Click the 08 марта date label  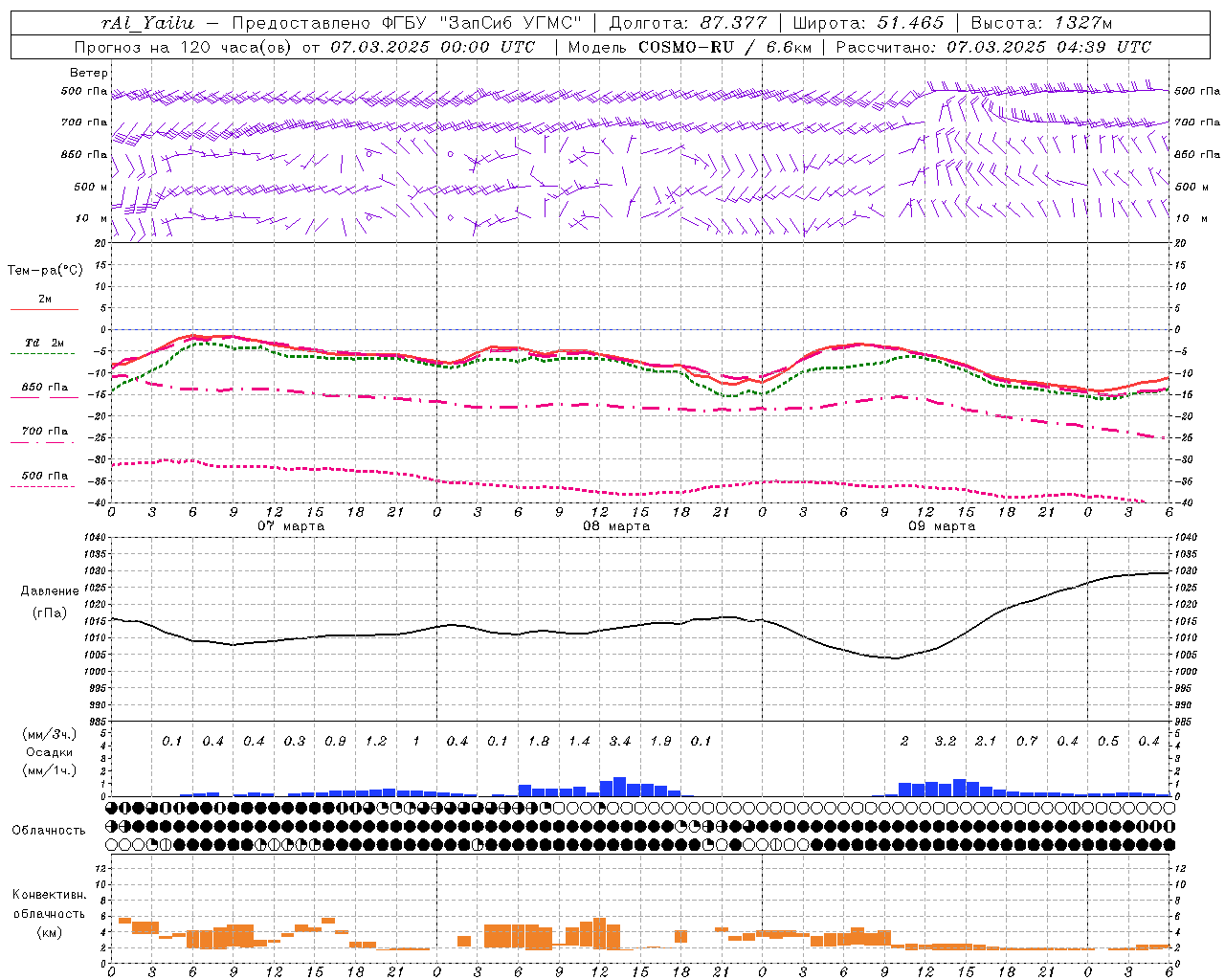(616, 526)
